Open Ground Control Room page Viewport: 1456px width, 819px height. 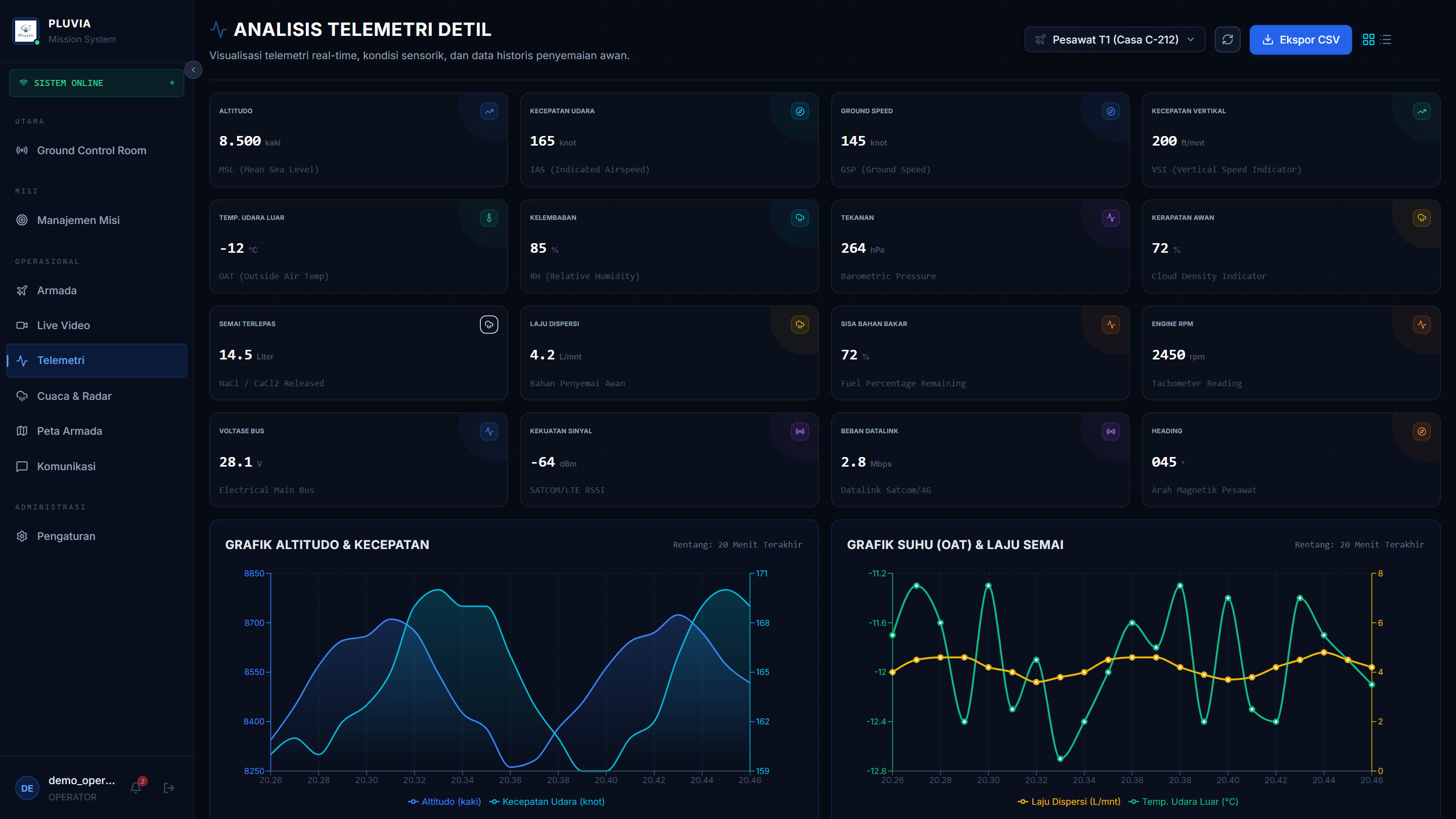(x=96, y=150)
